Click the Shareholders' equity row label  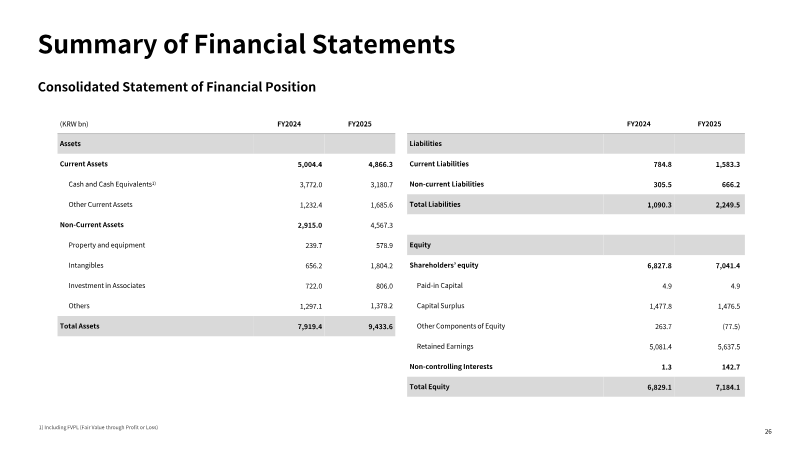[444, 265]
